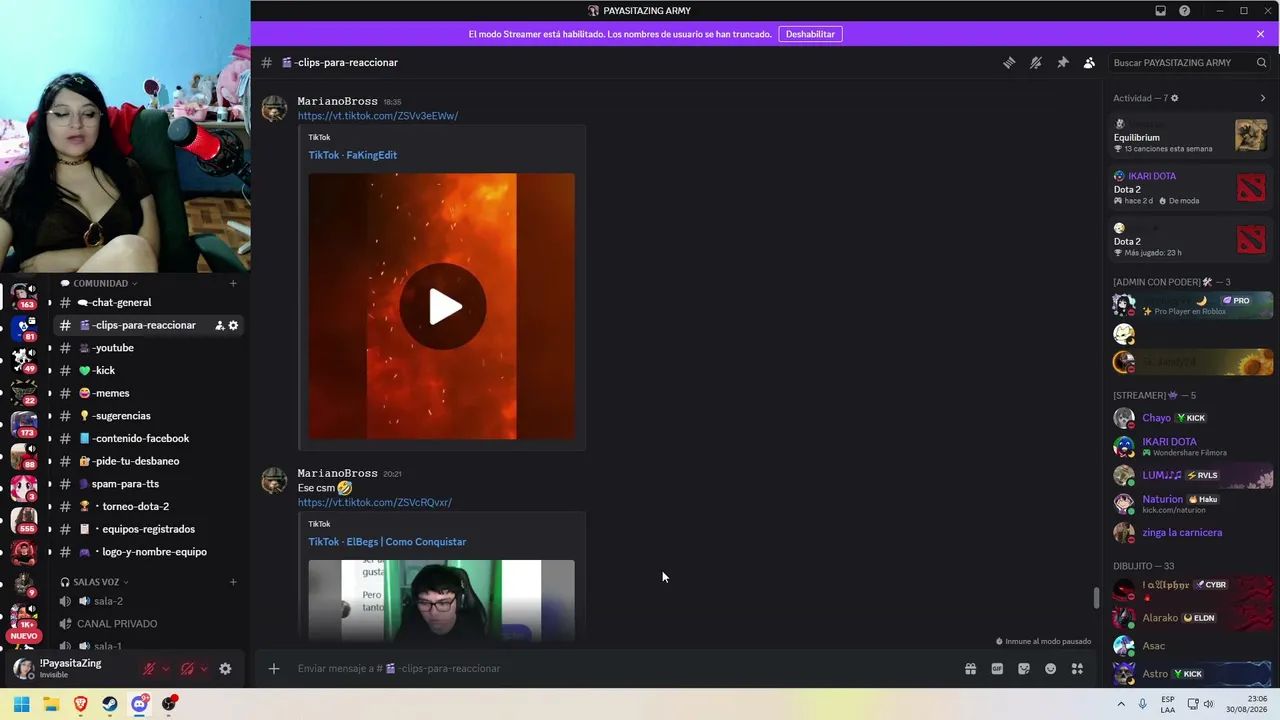Open system volume in the tray
The image size is (1280, 720).
pyautogui.click(x=1208, y=704)
